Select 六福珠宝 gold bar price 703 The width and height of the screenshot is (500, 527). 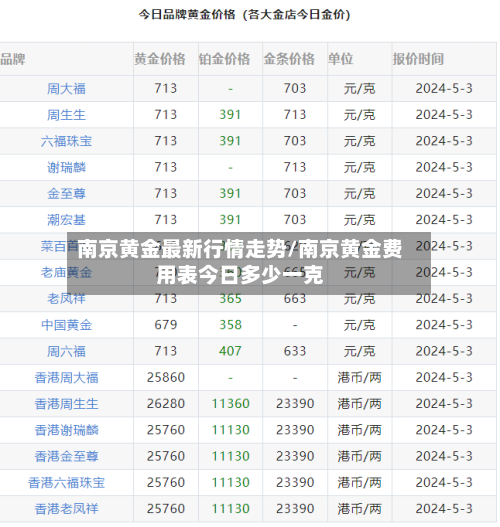tap(295, 141)
